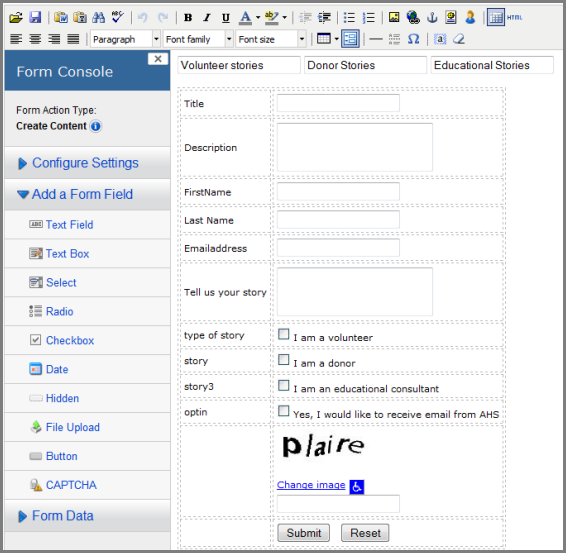The image size is (566, 553).
Task: Click the Change image link
Action: [311, 485]
